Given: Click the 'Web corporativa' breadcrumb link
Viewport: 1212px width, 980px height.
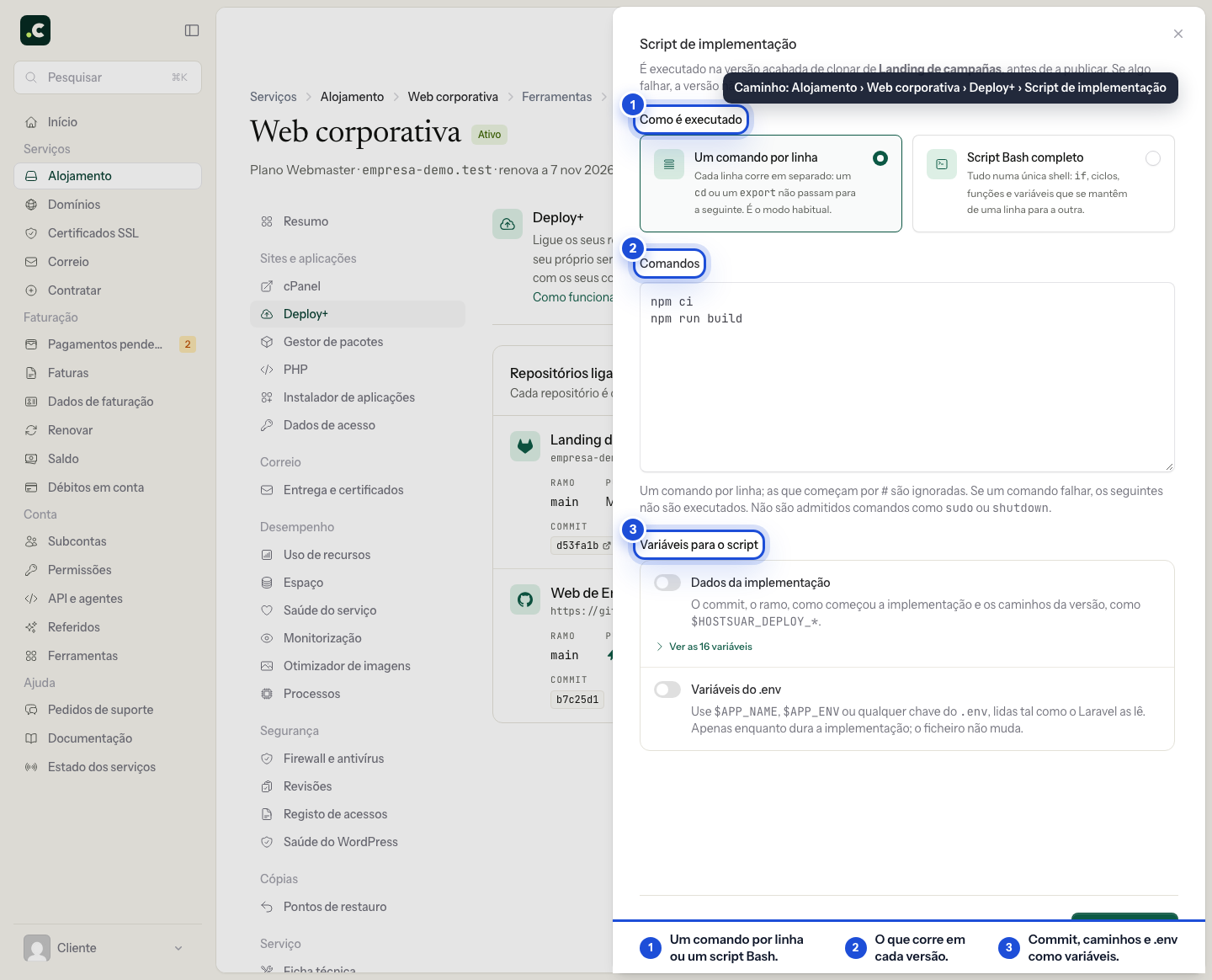Looking at the screenshot, I should [x=453, y=97].
